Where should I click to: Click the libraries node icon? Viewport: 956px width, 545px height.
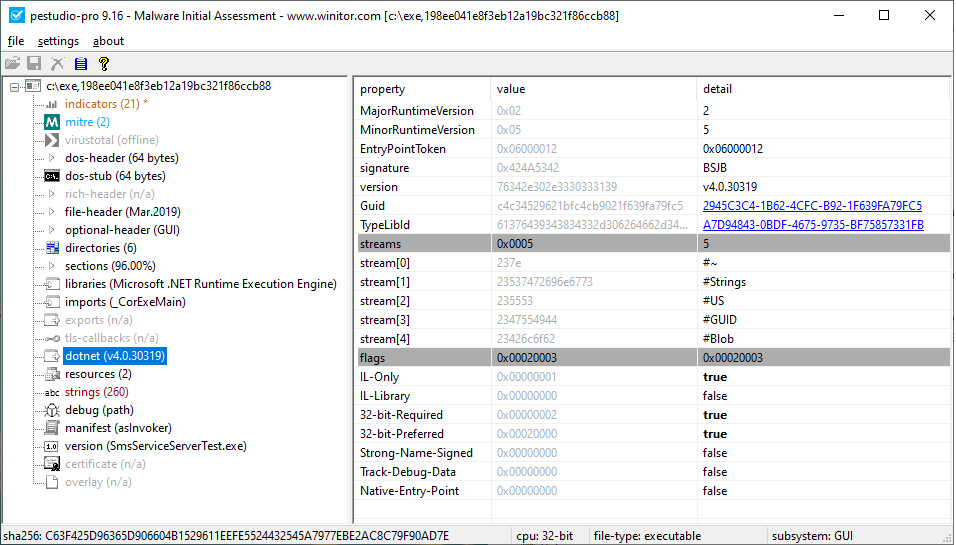tap(52, 284)
